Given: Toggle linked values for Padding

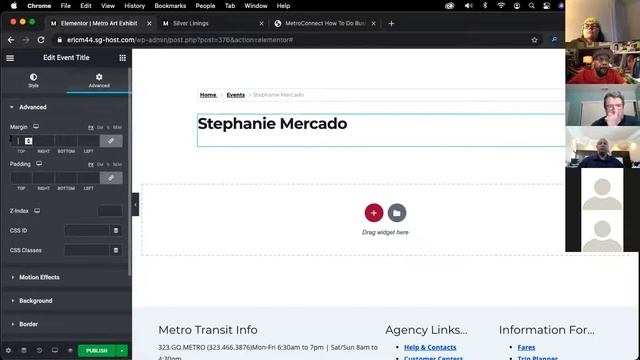Looking at the screenshot, I should pyautogui.click(x=111, y=178).
